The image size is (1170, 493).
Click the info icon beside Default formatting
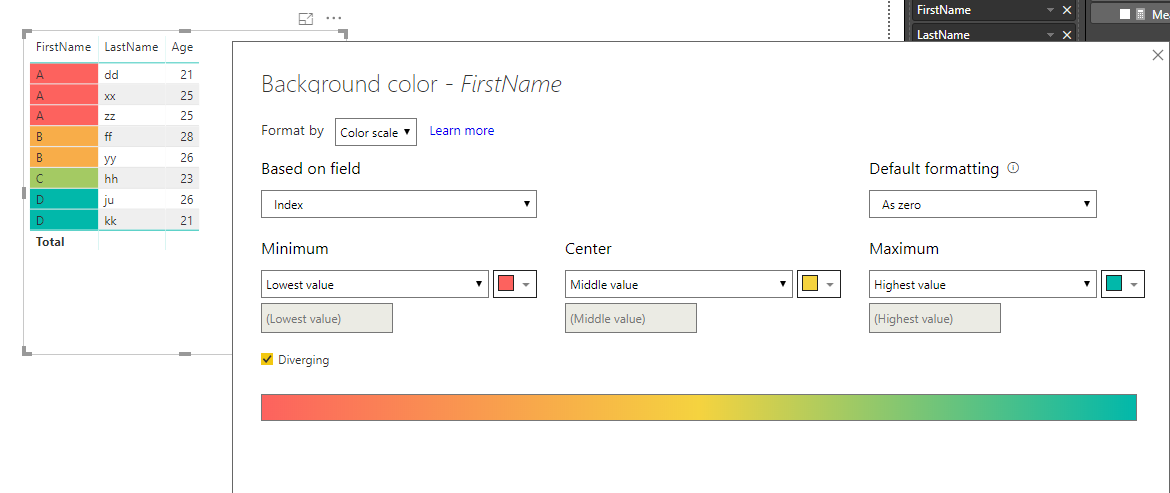coord(1013,168)
